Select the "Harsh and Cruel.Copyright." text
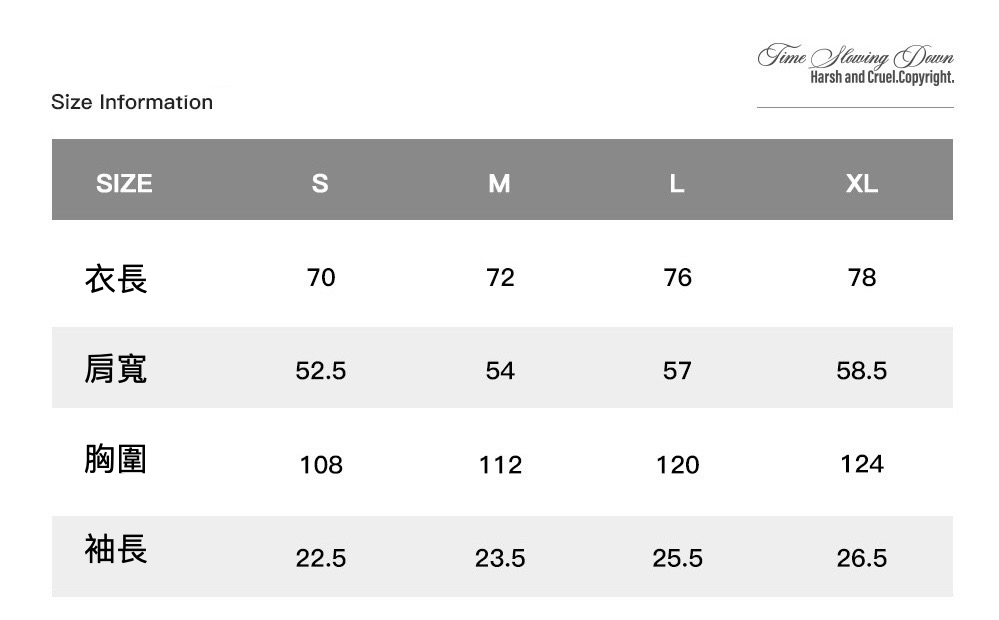Image resolution: width=999 pixels, height=620 pixels. pyautogui.click(x=881, y=78)
